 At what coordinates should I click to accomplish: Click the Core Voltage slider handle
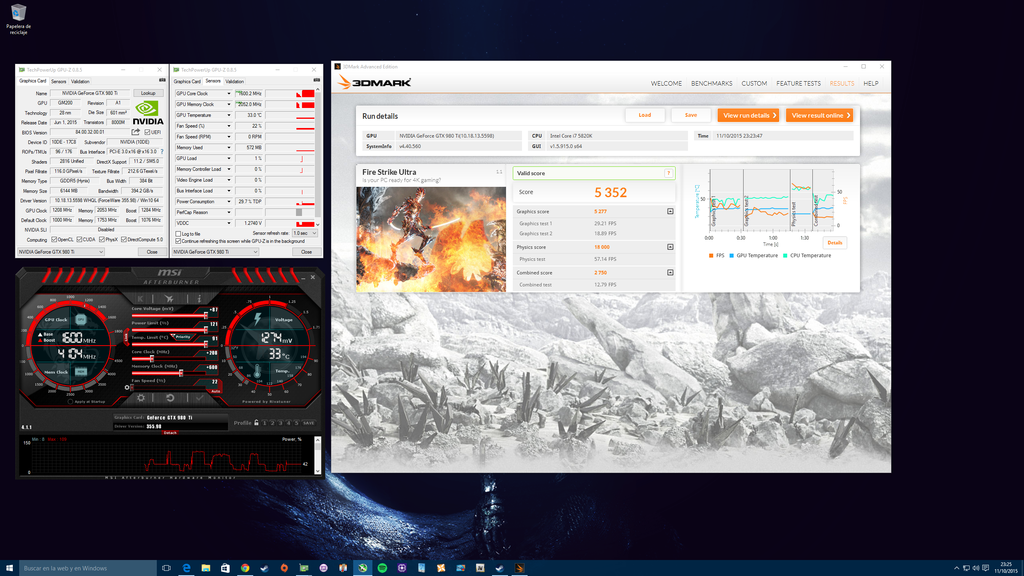click(206, 315)
